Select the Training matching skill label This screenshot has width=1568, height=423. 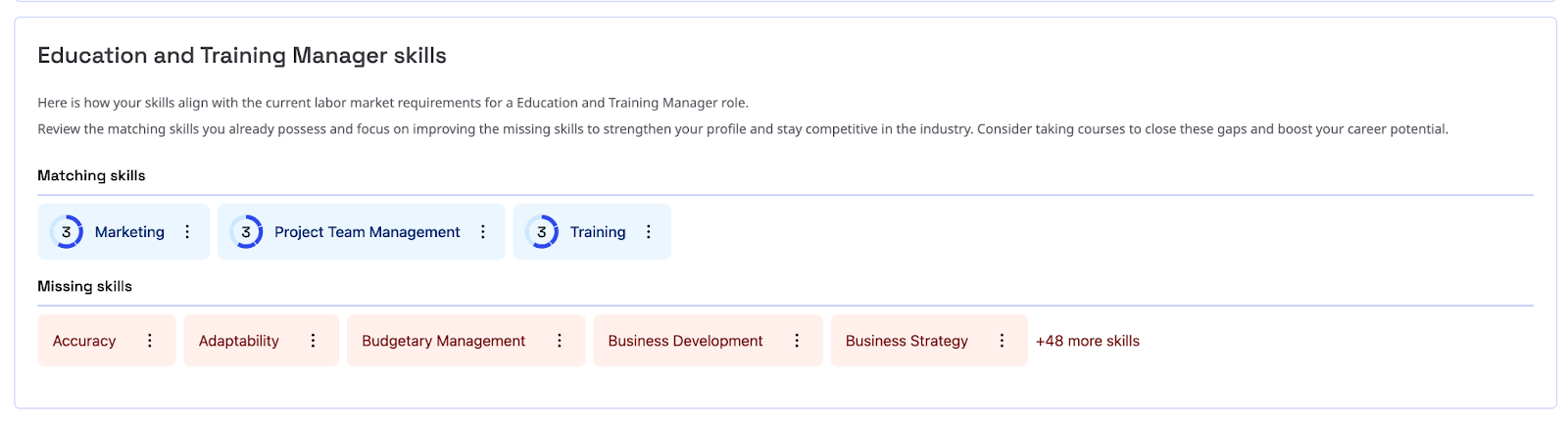pyautogui.click(x=598, y=232)
